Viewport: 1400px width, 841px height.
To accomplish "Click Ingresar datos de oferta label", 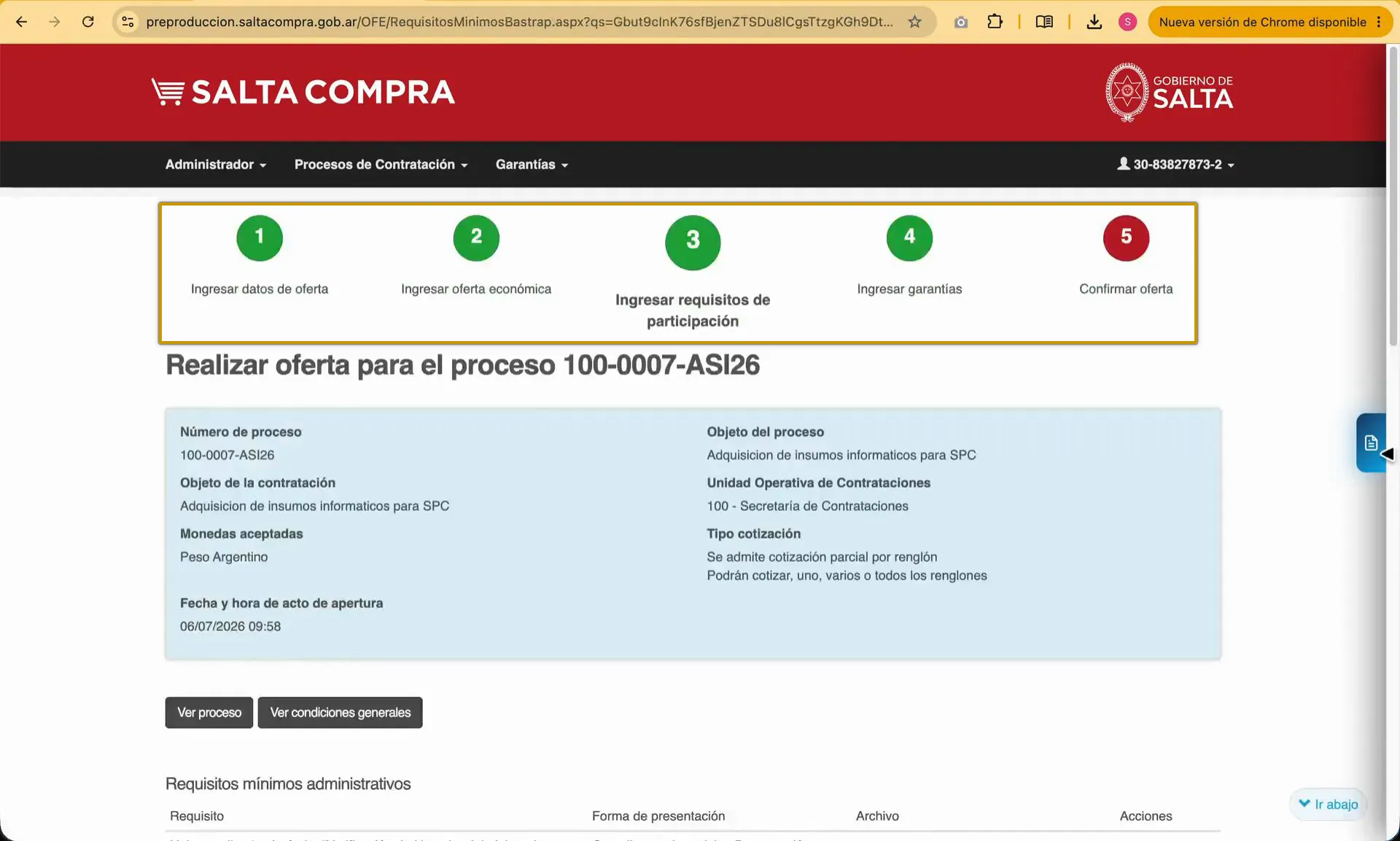I will (x=260, y=289).
